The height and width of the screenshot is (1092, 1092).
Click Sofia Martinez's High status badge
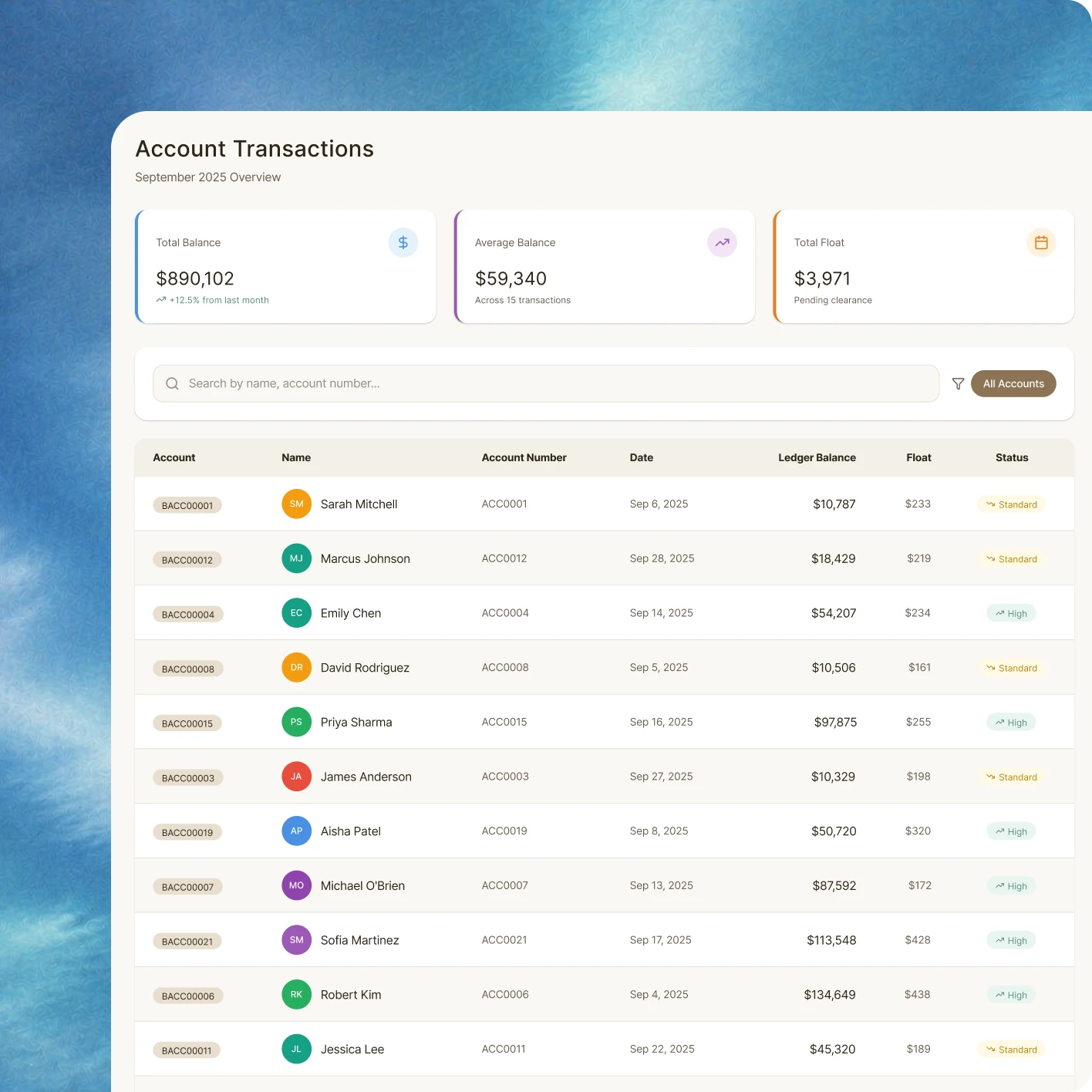1011,941
